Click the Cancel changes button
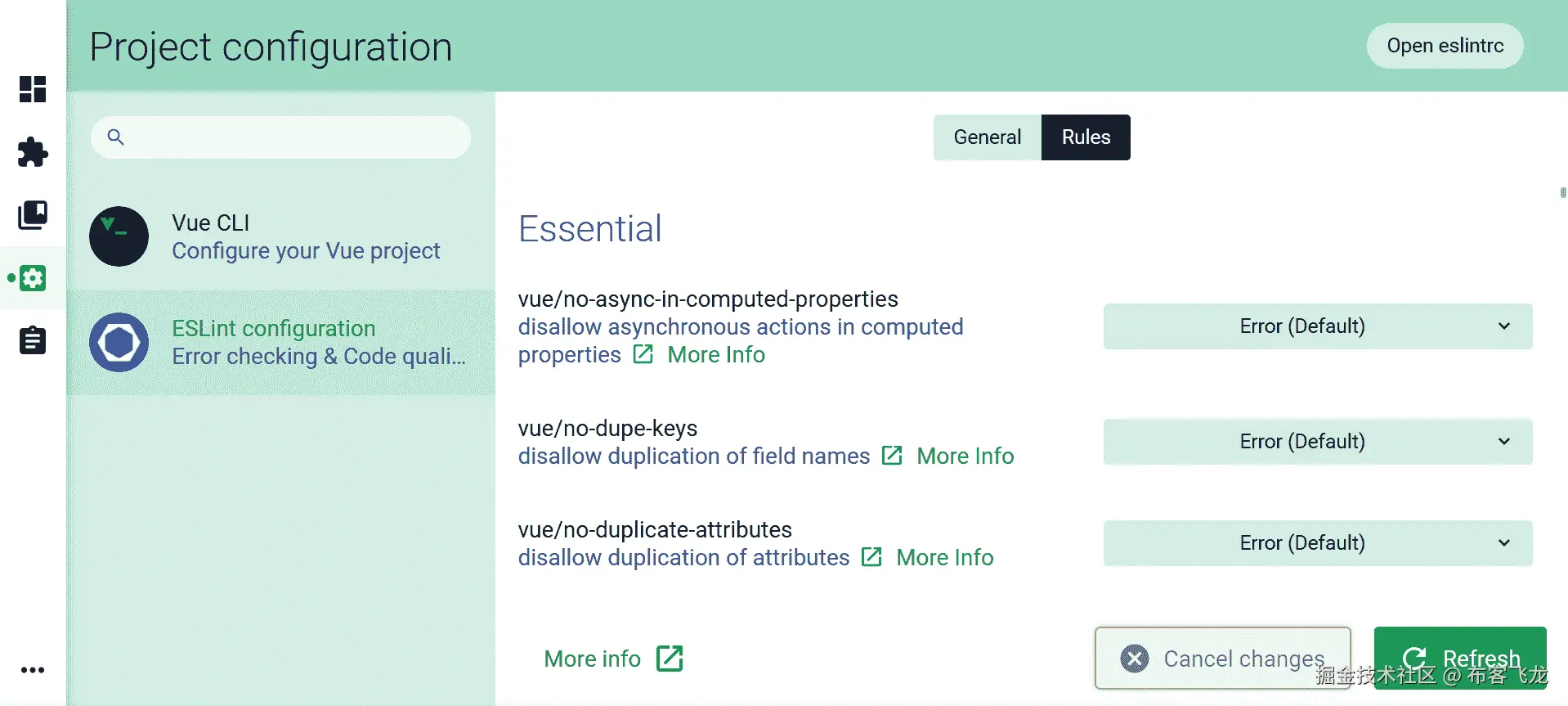 pyautogui.click(x=1222, y=659)
